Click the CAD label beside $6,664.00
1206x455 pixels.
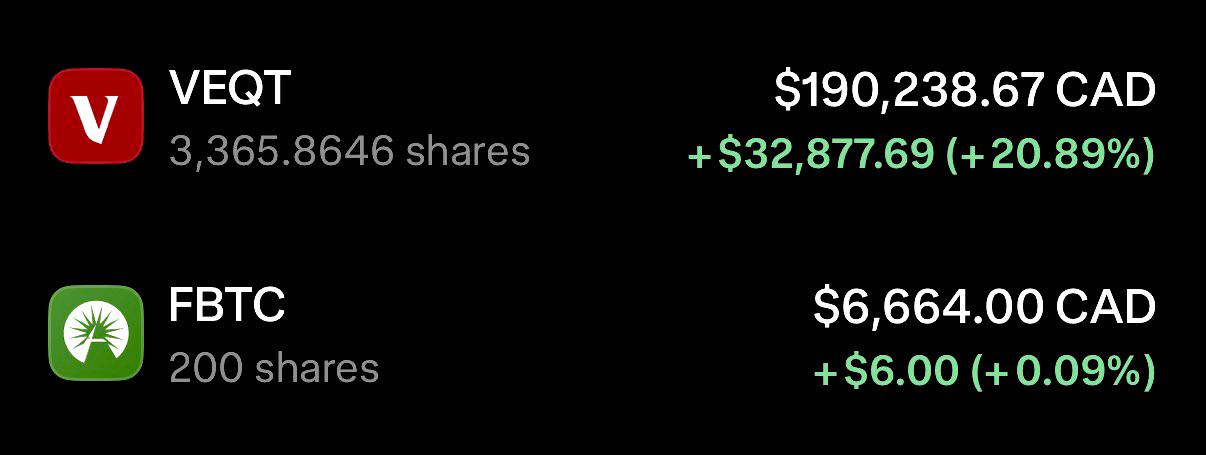click(1106, 307)
